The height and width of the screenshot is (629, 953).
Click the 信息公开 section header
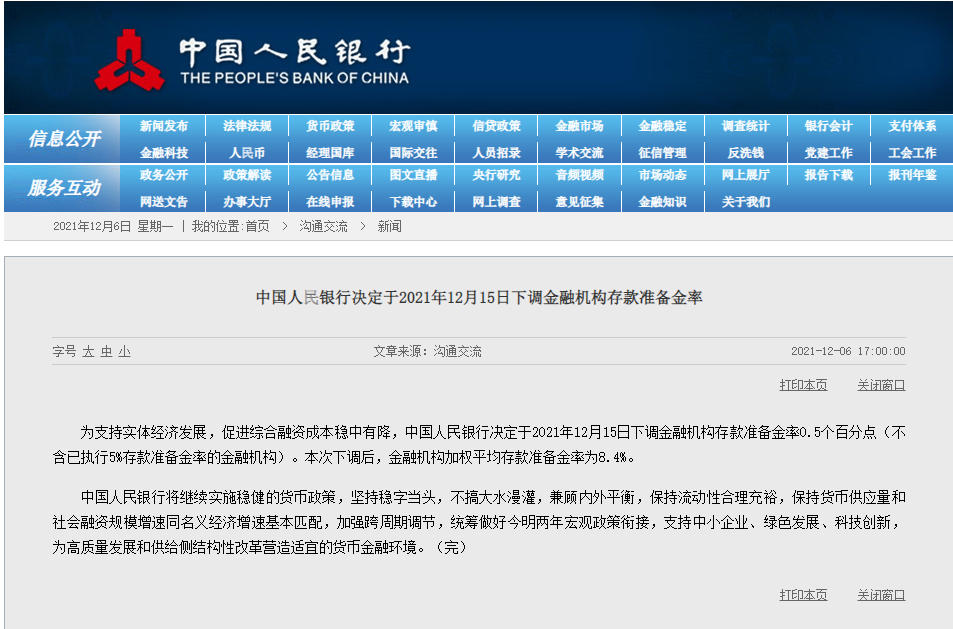point(64,139)
